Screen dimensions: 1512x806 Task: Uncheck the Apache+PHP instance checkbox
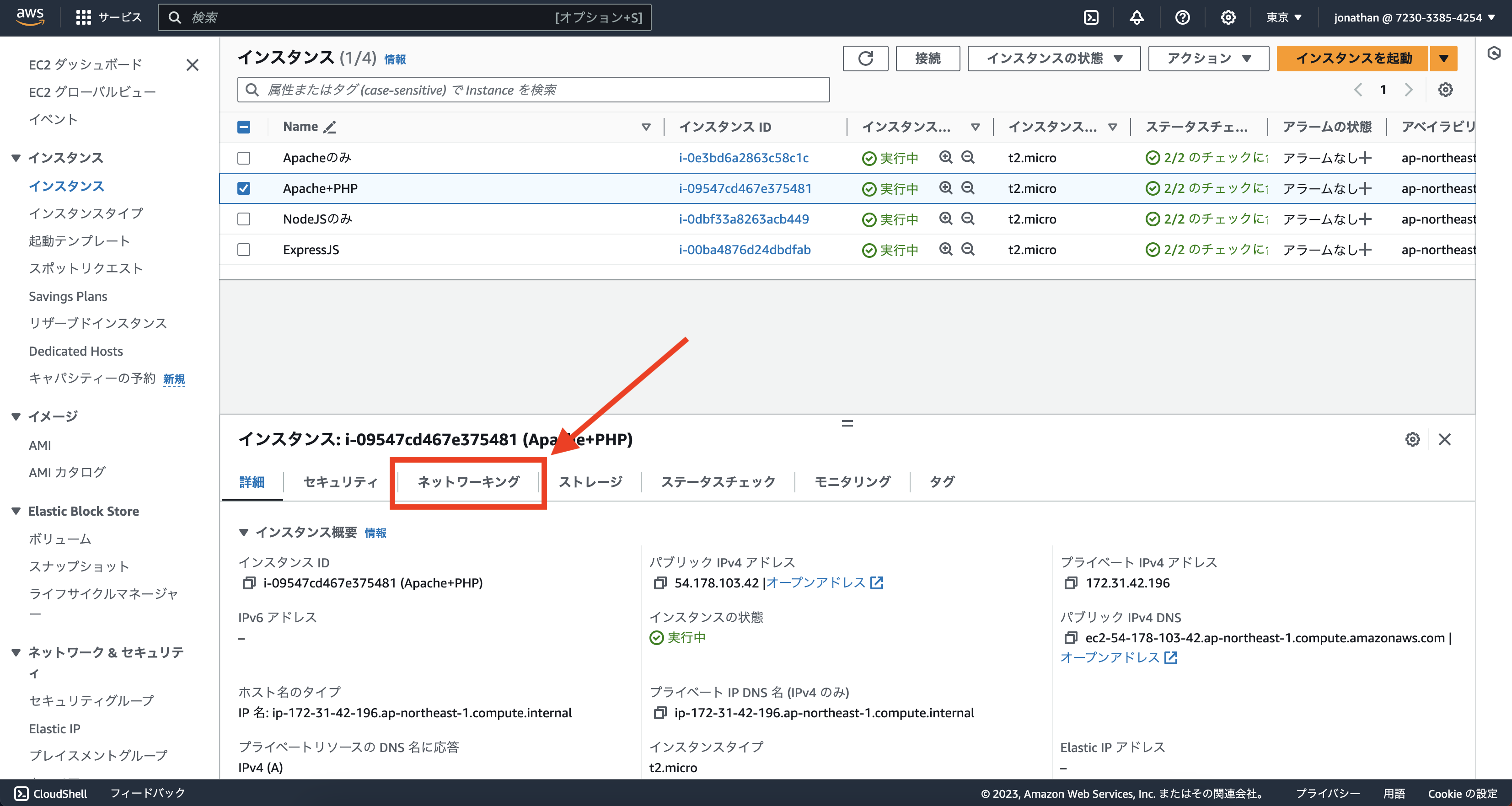click(244, 188)
